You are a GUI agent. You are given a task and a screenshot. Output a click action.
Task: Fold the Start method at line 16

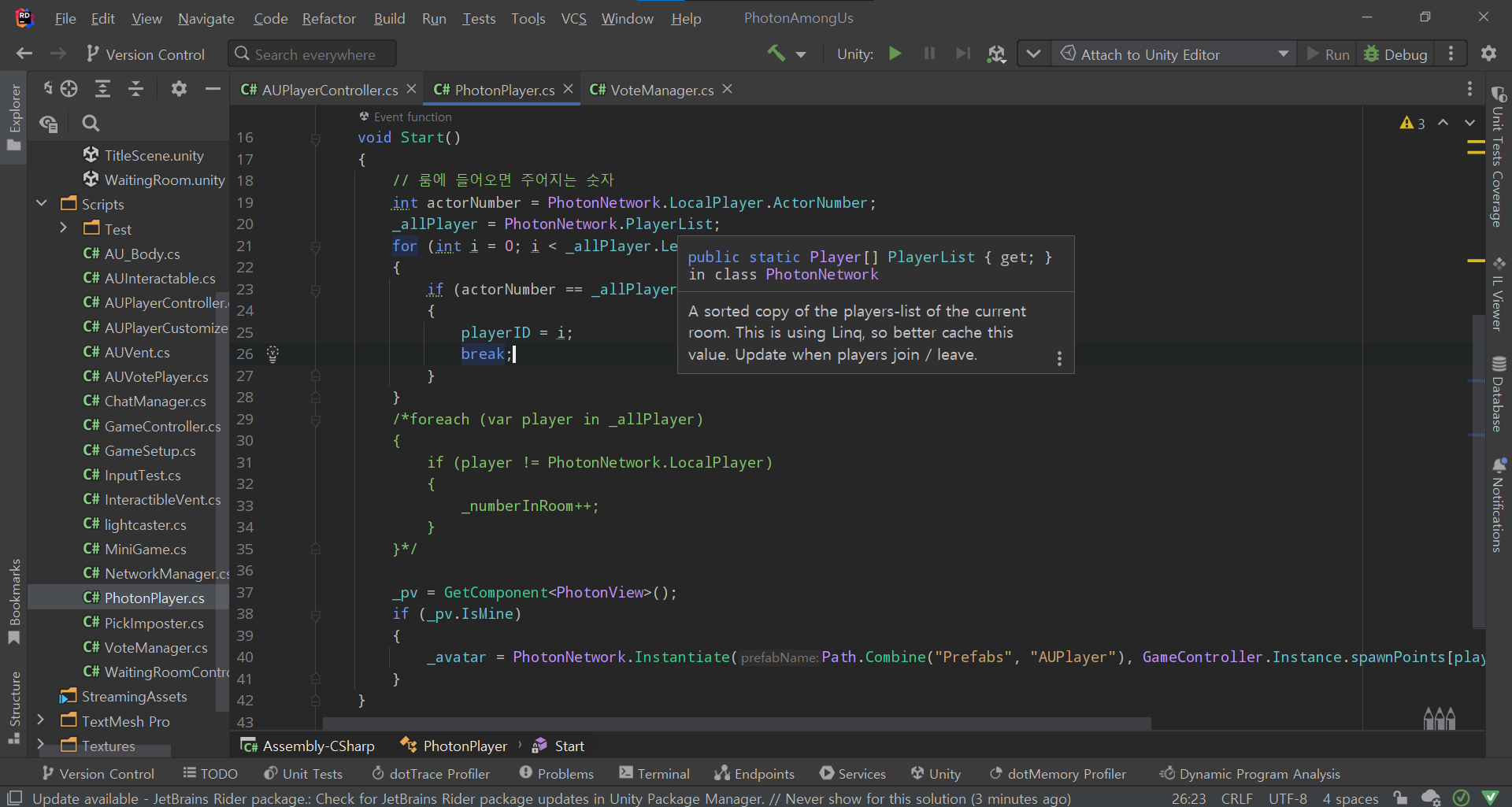(315, 139)
